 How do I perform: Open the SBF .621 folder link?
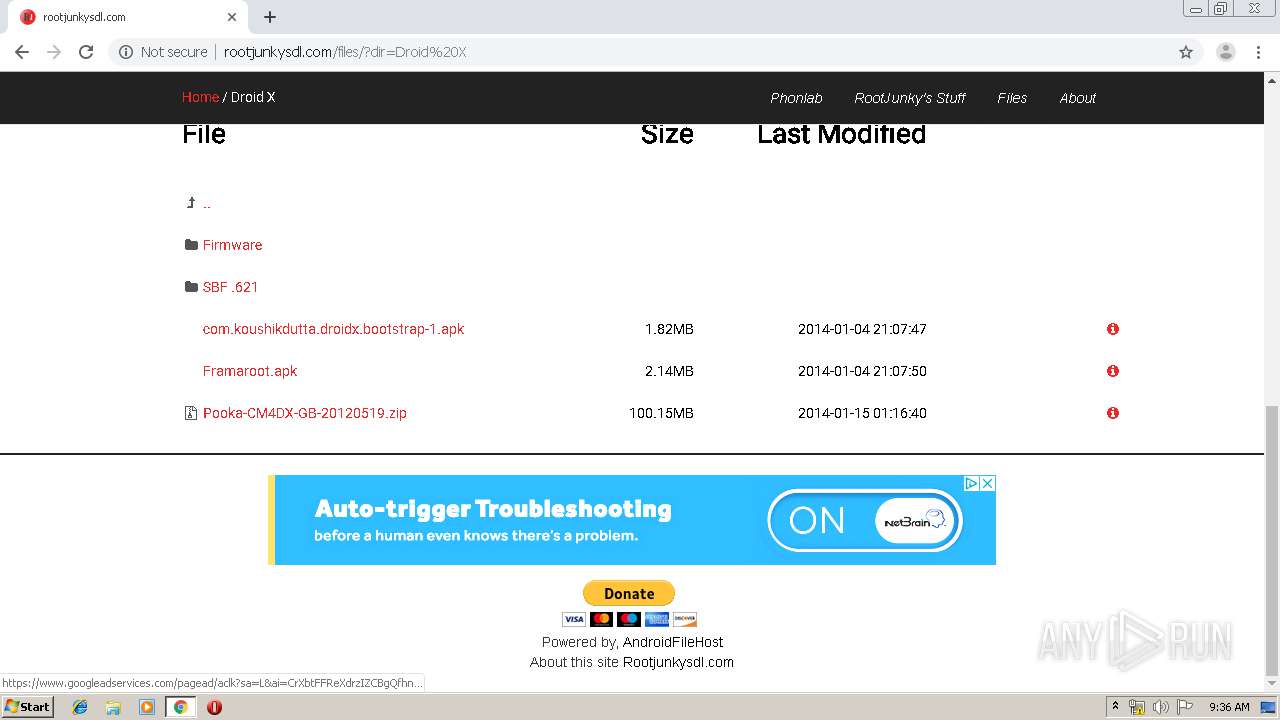click(230, 287)
